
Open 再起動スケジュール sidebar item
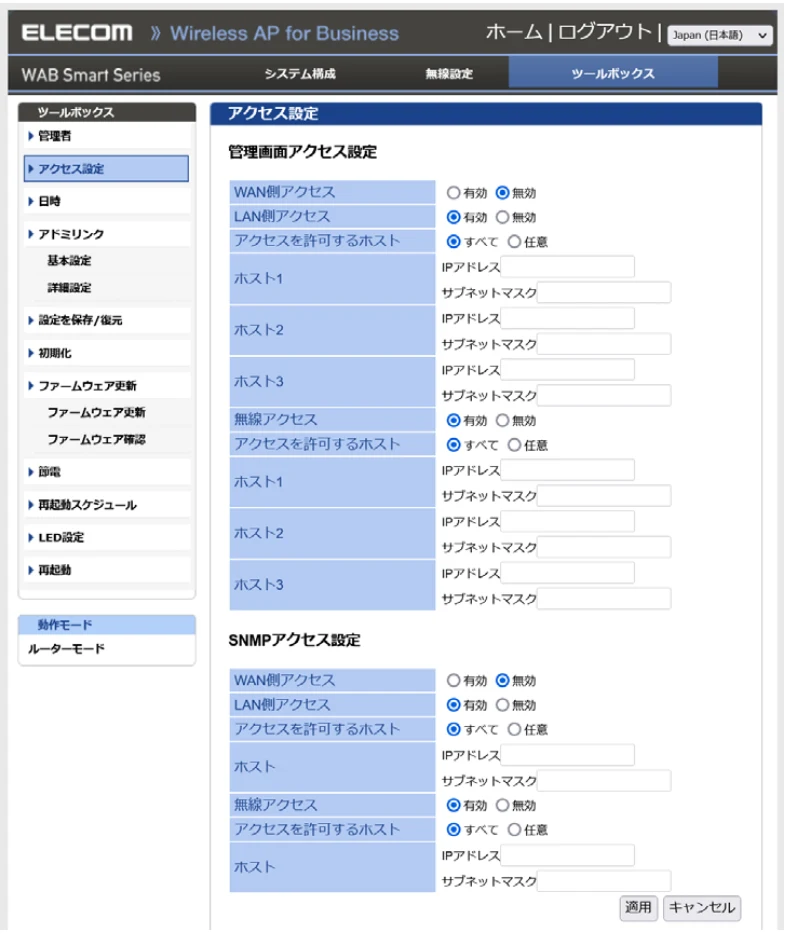coord(107,505)
